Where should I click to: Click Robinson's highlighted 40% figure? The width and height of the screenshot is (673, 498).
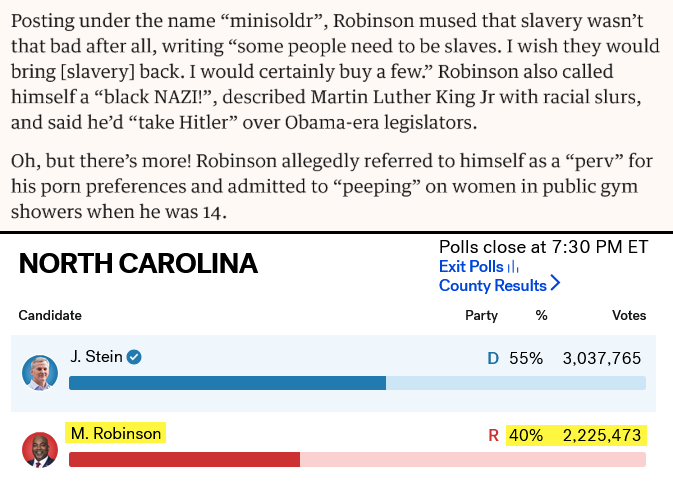[525, 435]
